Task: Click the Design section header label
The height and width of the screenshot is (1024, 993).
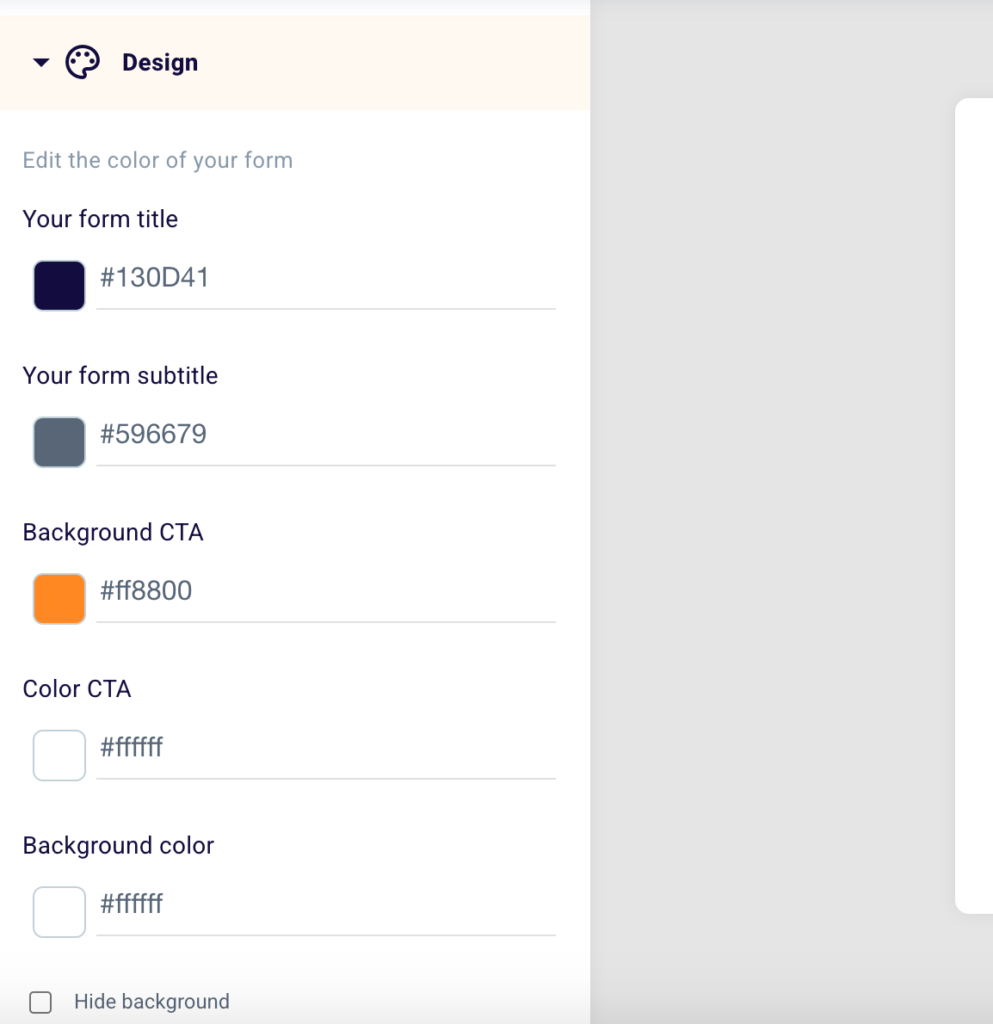Action: click(x=160, y=63)
